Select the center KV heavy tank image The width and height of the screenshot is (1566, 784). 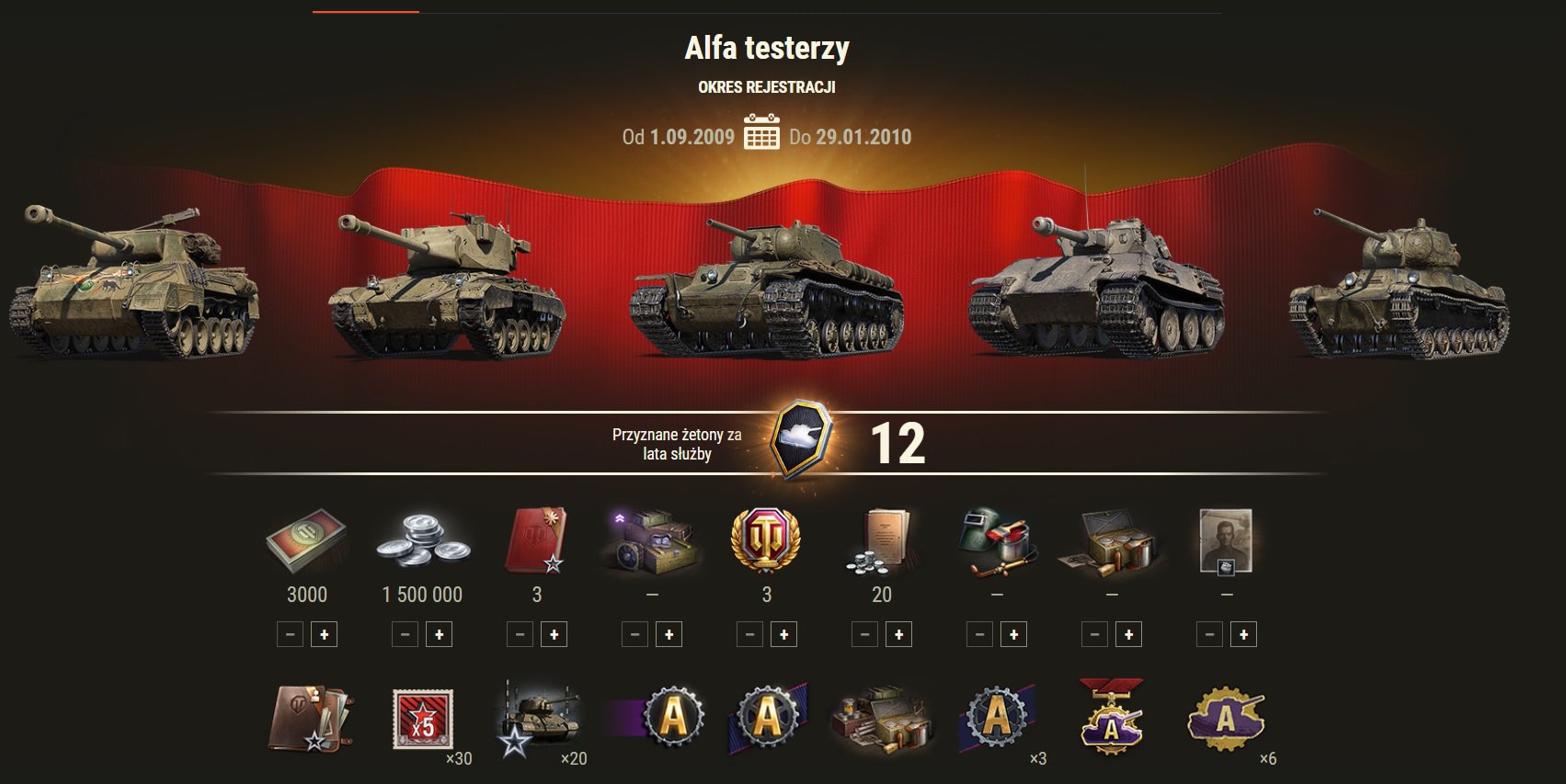click(x=767, y=288)
